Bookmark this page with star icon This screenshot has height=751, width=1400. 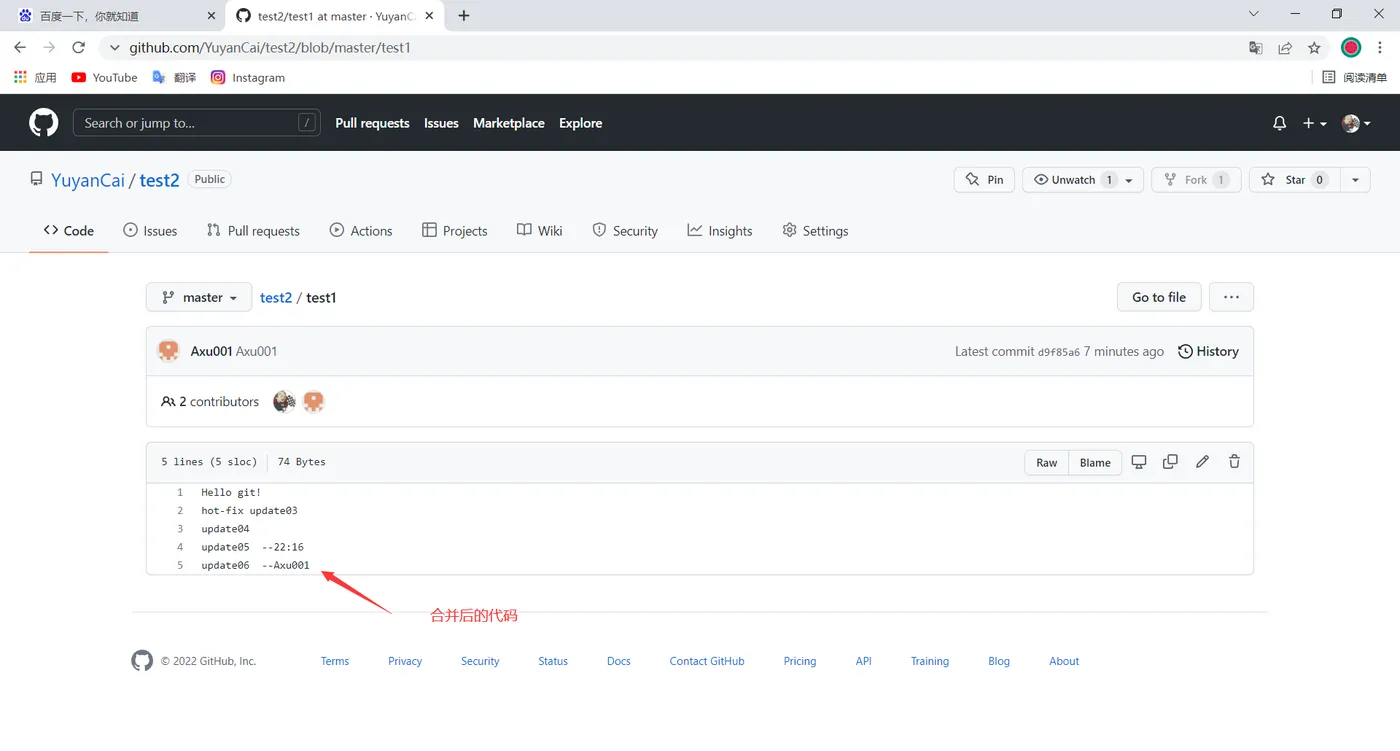(1314, 47)
